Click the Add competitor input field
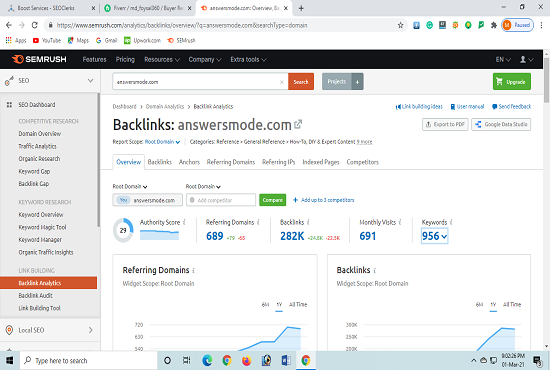Screen dimensions: 550x370 pyautogui.click(x=221, y=200)
